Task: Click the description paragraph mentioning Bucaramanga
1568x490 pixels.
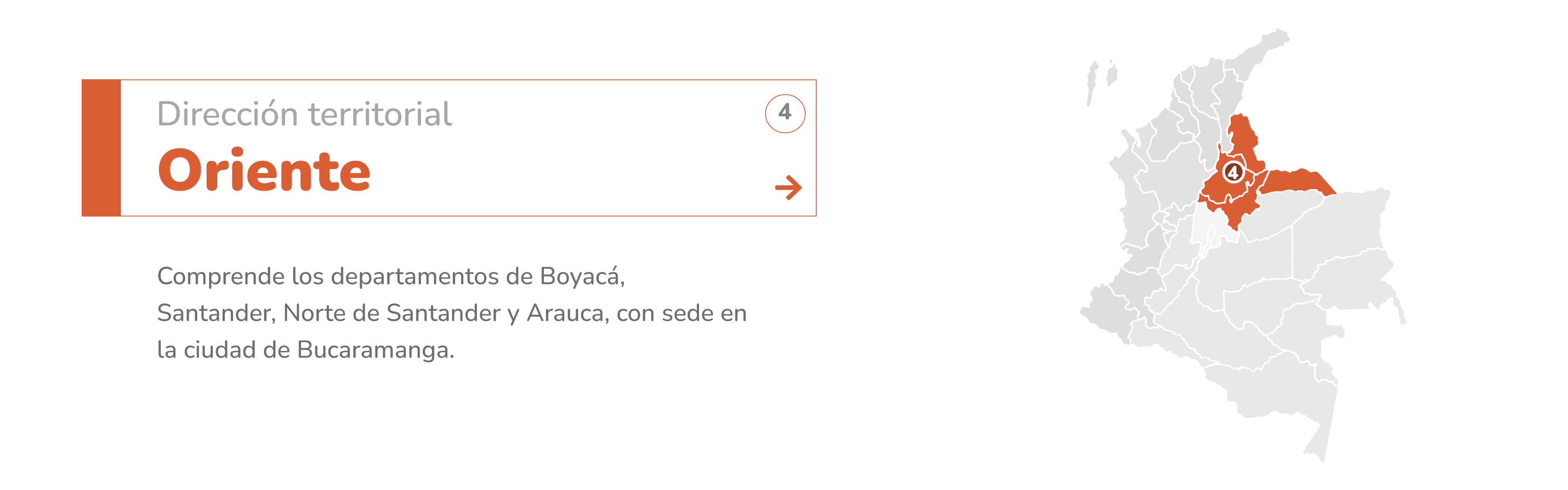Action: point(451,313)
